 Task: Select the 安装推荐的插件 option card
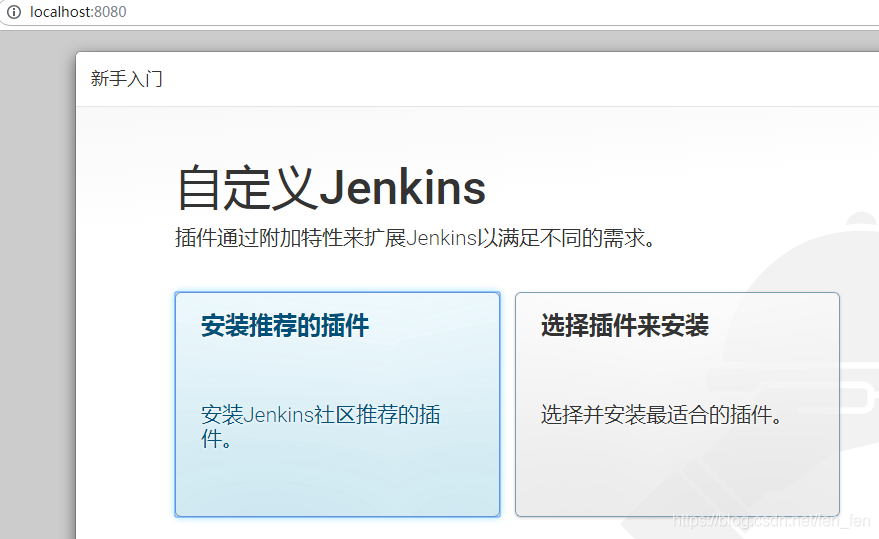pyautogui.click(x=337, y=404)
